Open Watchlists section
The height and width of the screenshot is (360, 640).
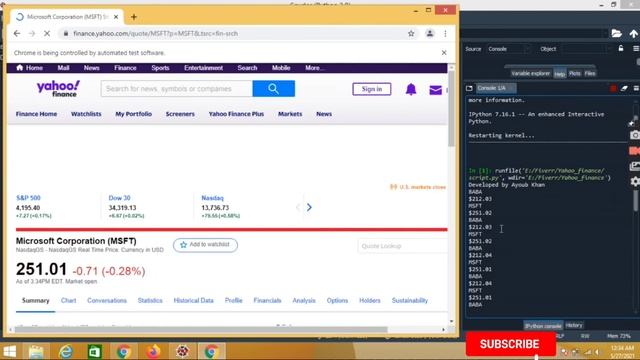tap(86, 114)
